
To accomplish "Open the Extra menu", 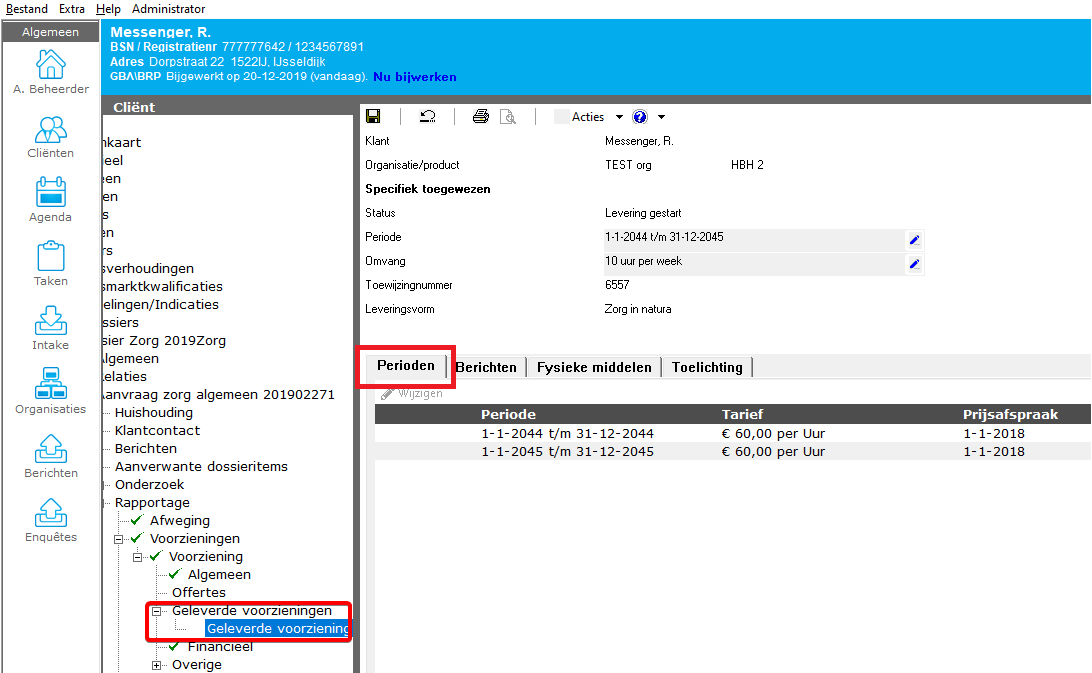I will [x=72, y=9].
